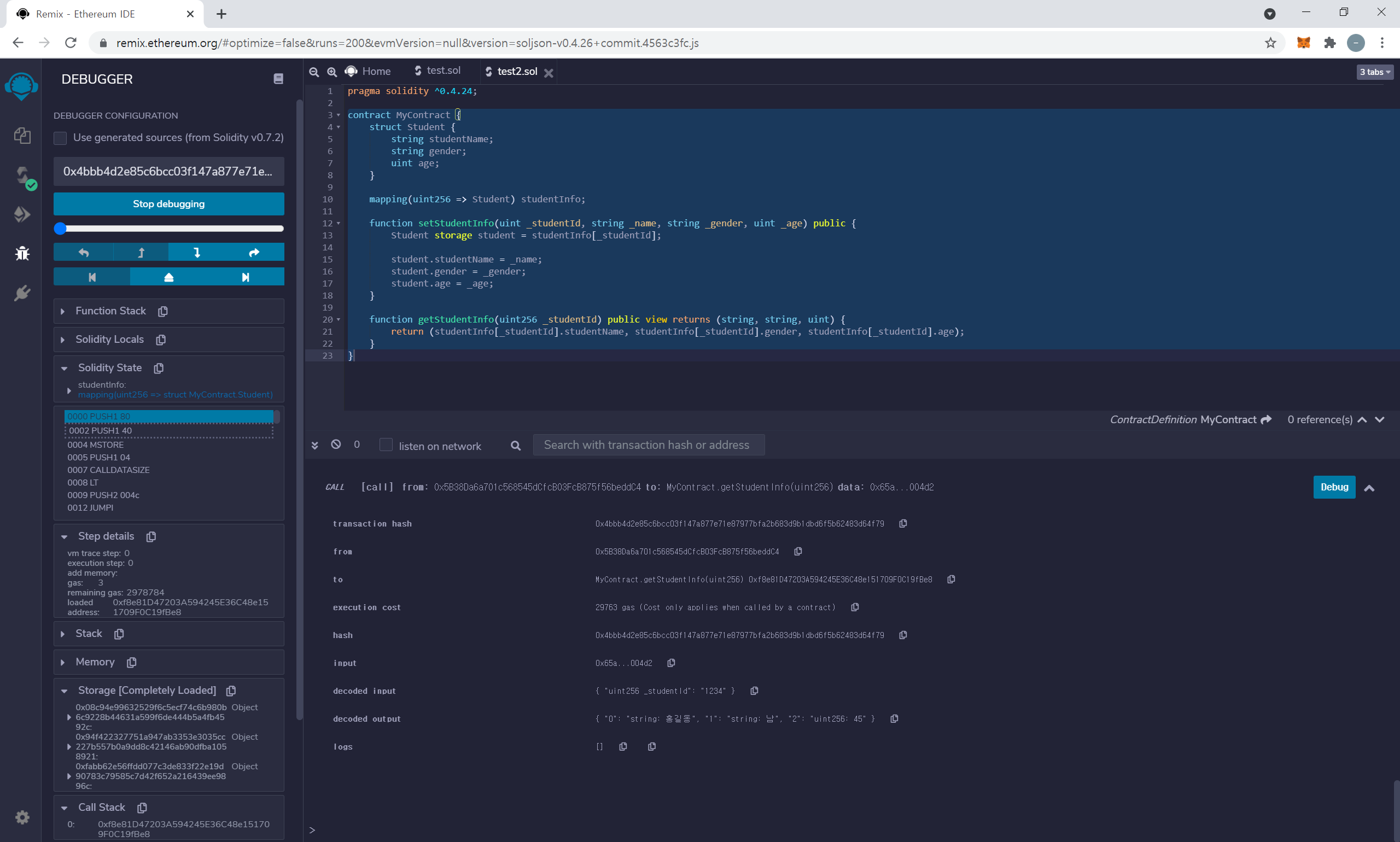Copy the transaction hash value
Viewport: 1400px width, 842px height.
coord(902,523)
